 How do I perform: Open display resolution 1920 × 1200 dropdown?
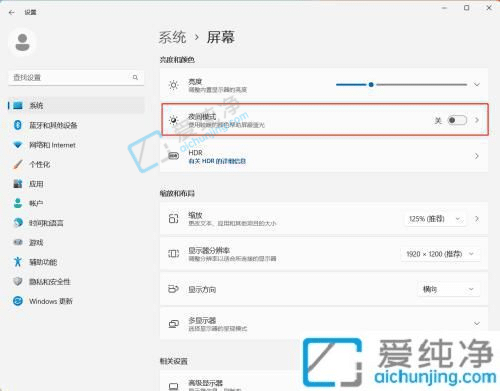coord(440,254)
